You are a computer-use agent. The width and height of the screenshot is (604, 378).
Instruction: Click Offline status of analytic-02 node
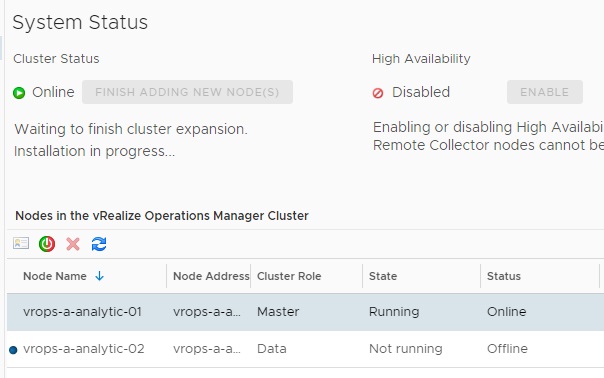point(507,349)
